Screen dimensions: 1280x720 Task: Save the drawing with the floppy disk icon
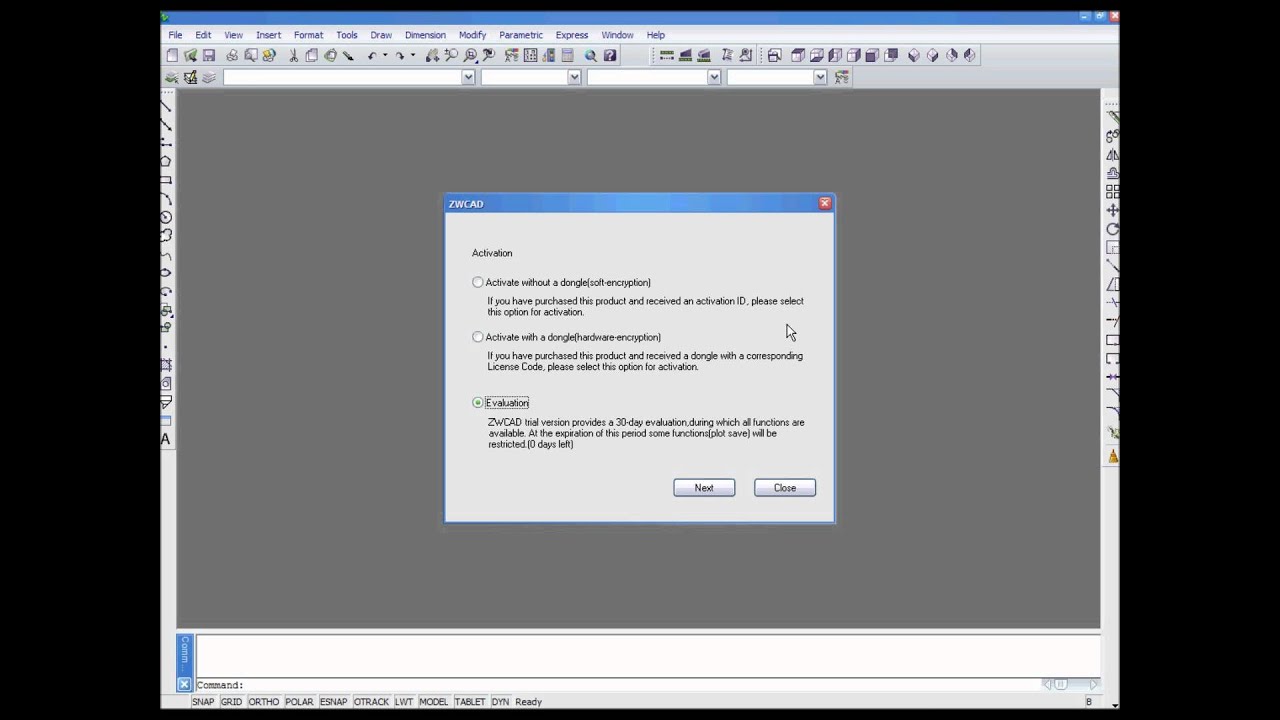coord(209,56)
